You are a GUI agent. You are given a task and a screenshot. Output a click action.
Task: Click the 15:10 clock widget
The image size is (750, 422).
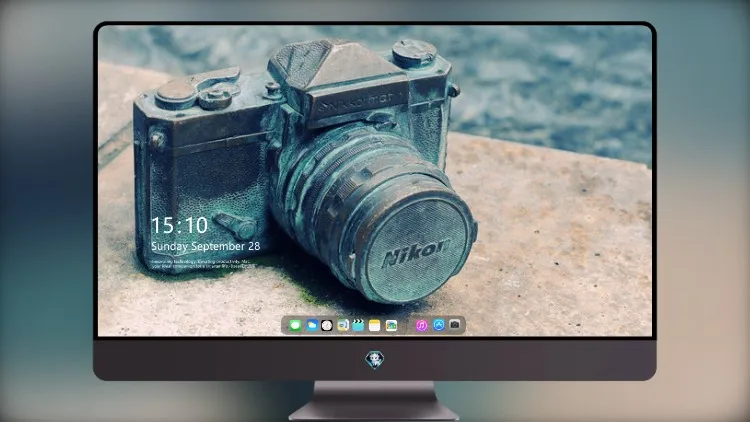179,225
